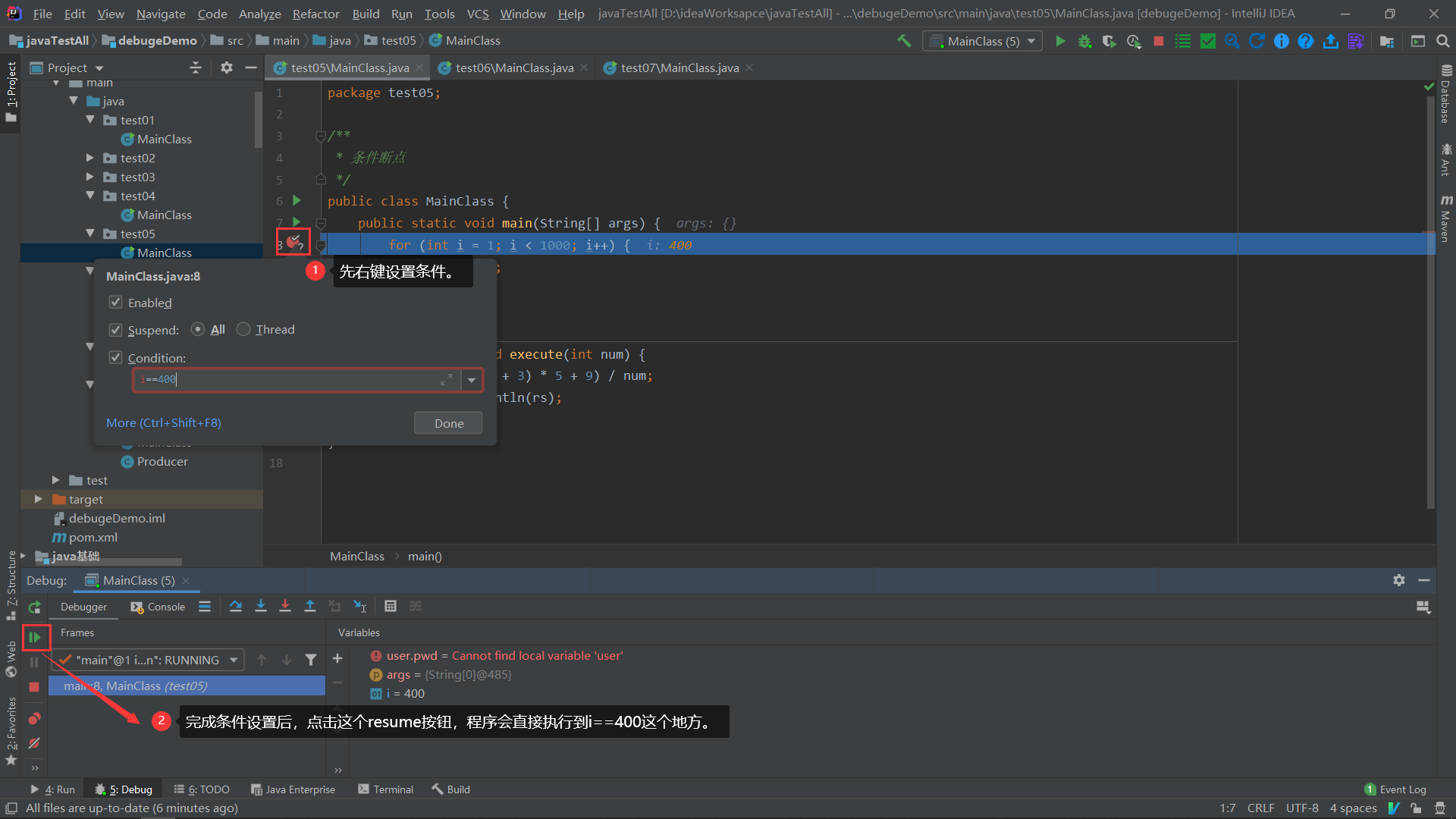
Task: Click the Build project hammer icon
Action: tap(904, 41)
